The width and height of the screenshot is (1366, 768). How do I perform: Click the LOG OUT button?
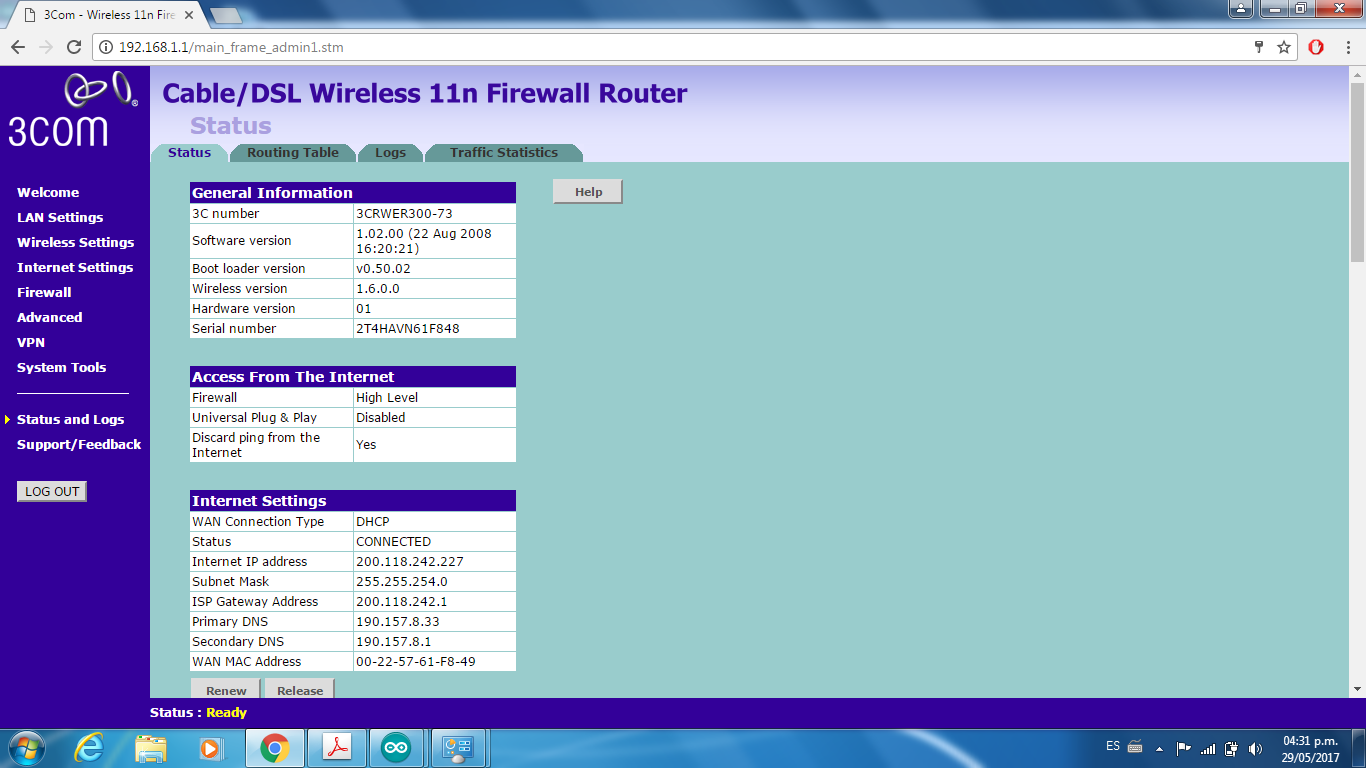52,491
